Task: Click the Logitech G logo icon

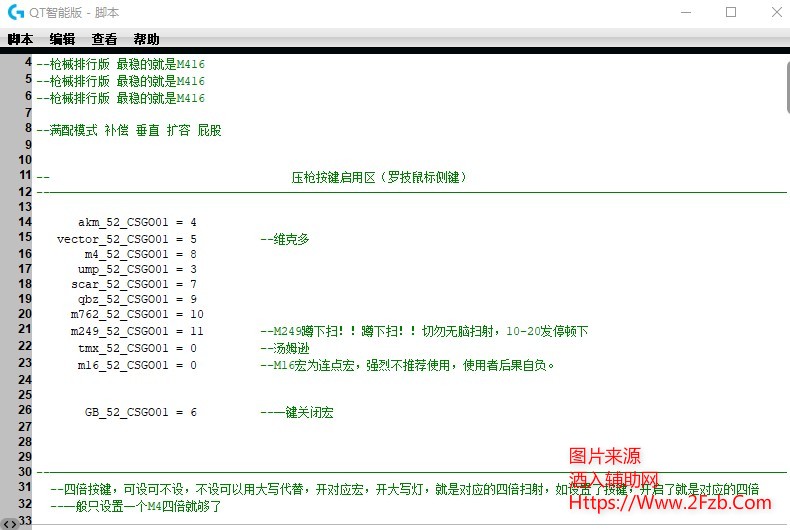Action: pos(16,12)
